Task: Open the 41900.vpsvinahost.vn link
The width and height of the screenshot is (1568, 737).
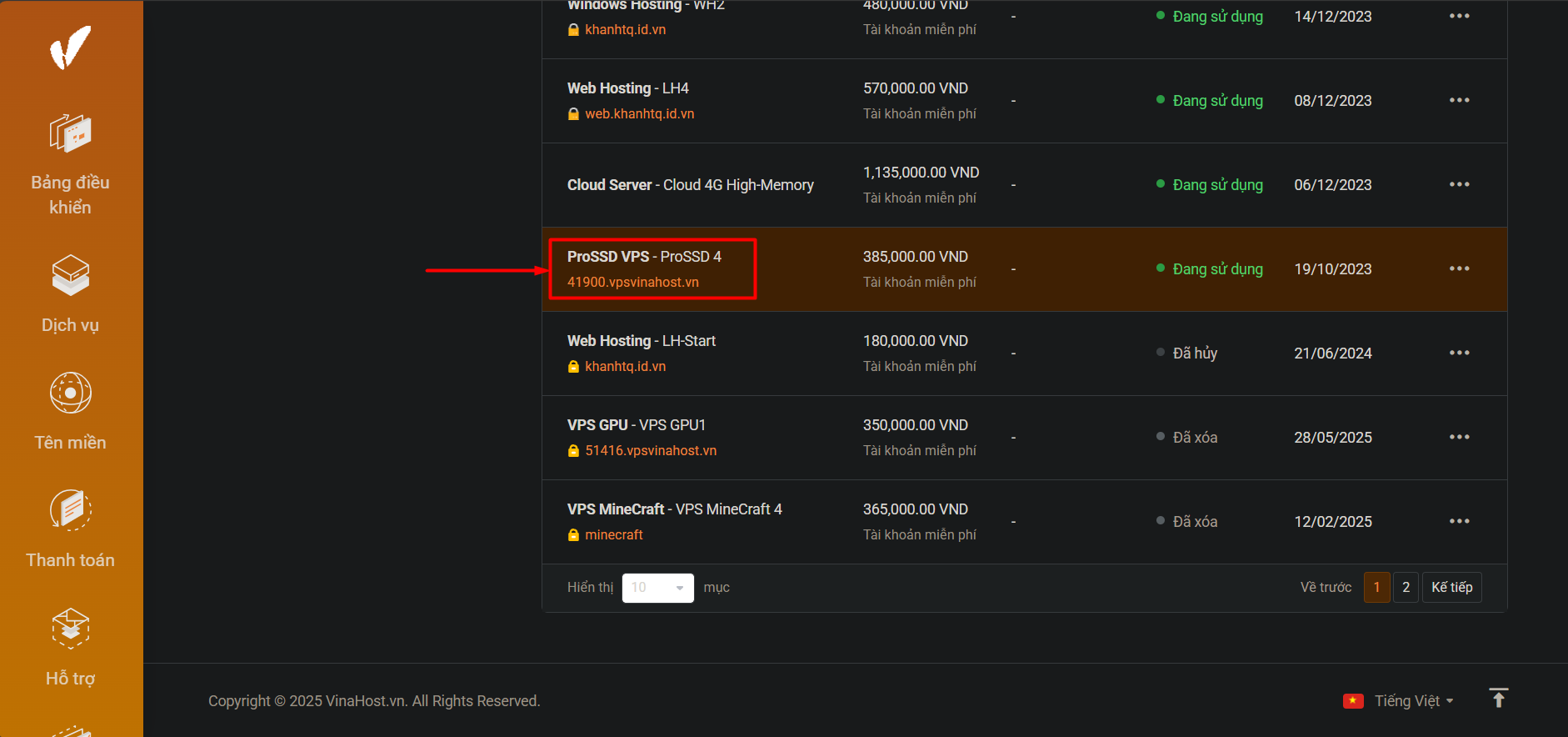Action: [x=633, y=282]
